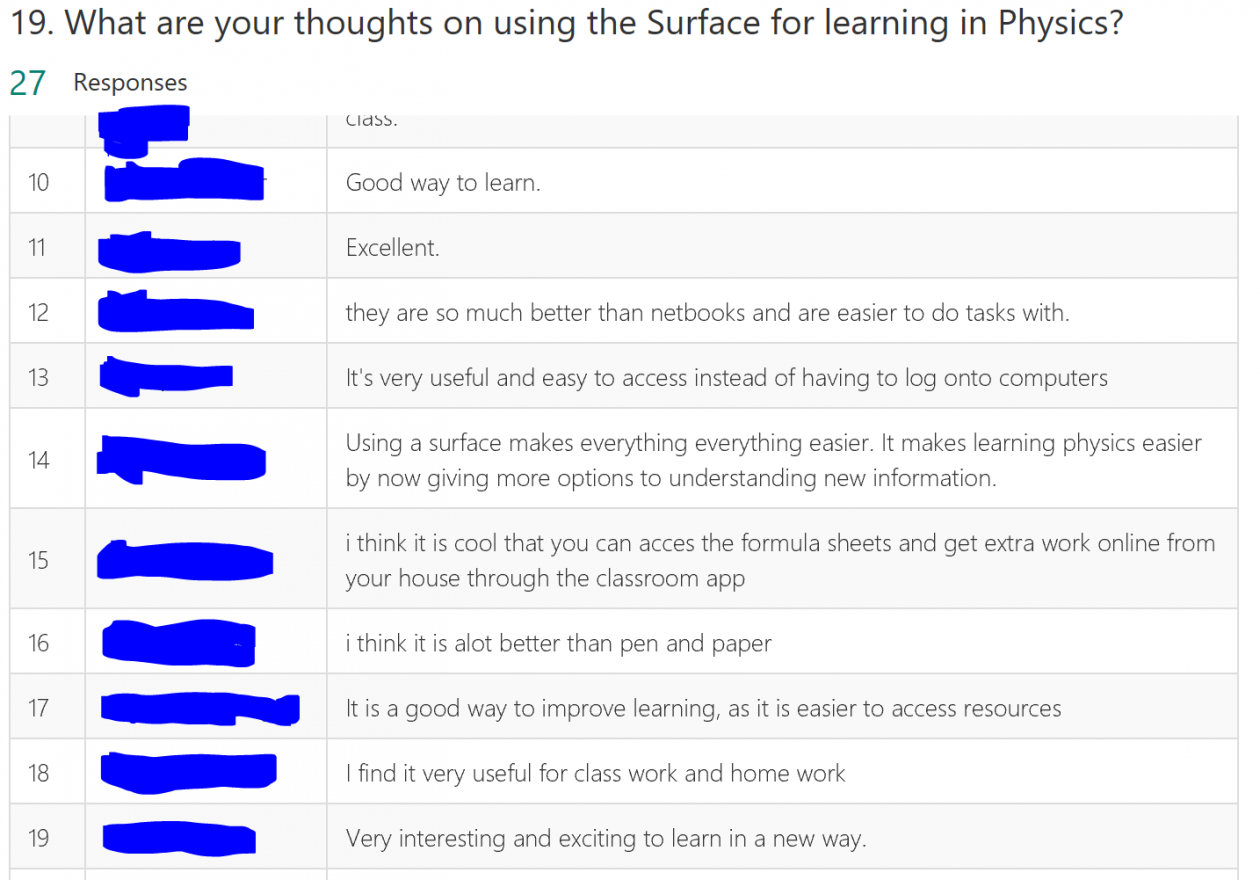
Task: Click the 'Good way to learn.' response
Action: pos(443,182)
